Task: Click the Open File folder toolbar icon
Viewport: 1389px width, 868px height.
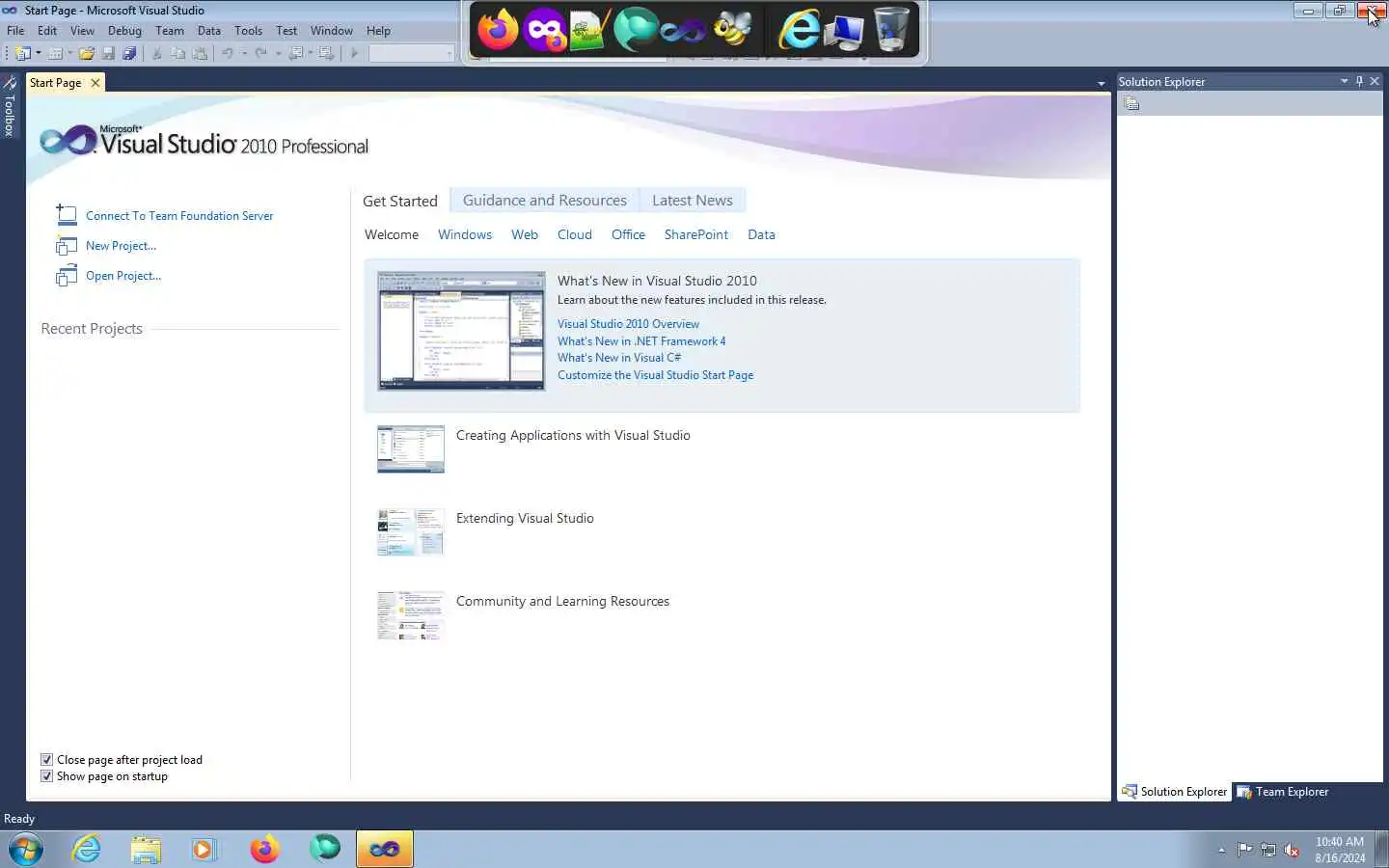Action: click(87, 54)
